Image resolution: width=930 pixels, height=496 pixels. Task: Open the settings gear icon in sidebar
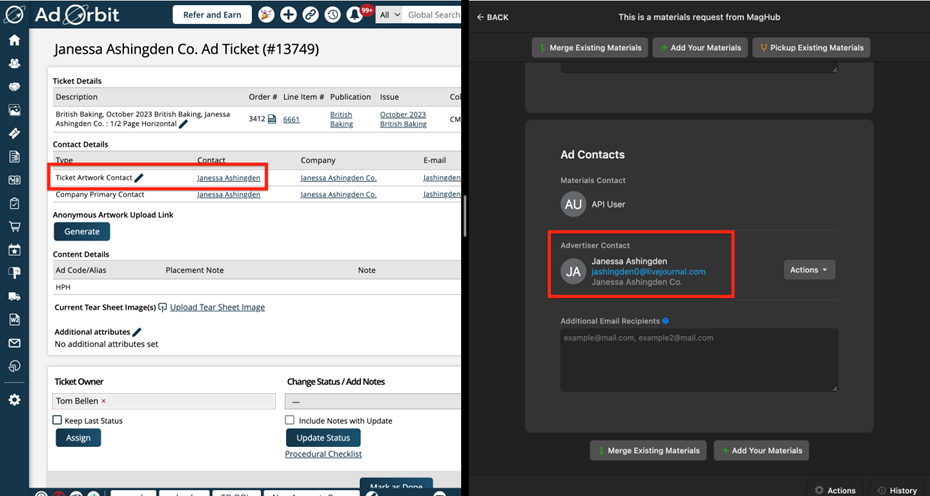(x=14, y=400)
